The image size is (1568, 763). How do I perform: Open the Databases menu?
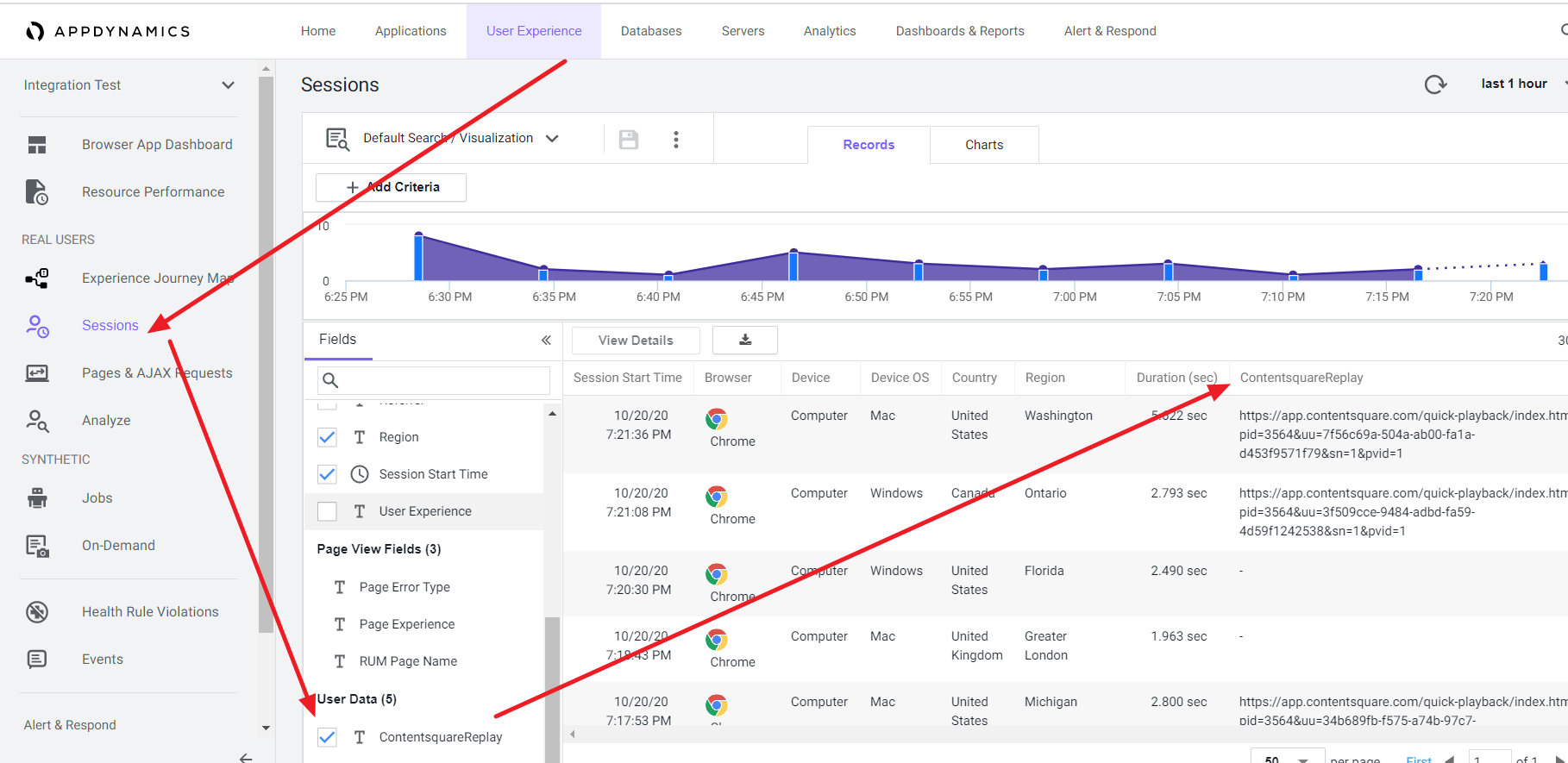click(651, 31)
